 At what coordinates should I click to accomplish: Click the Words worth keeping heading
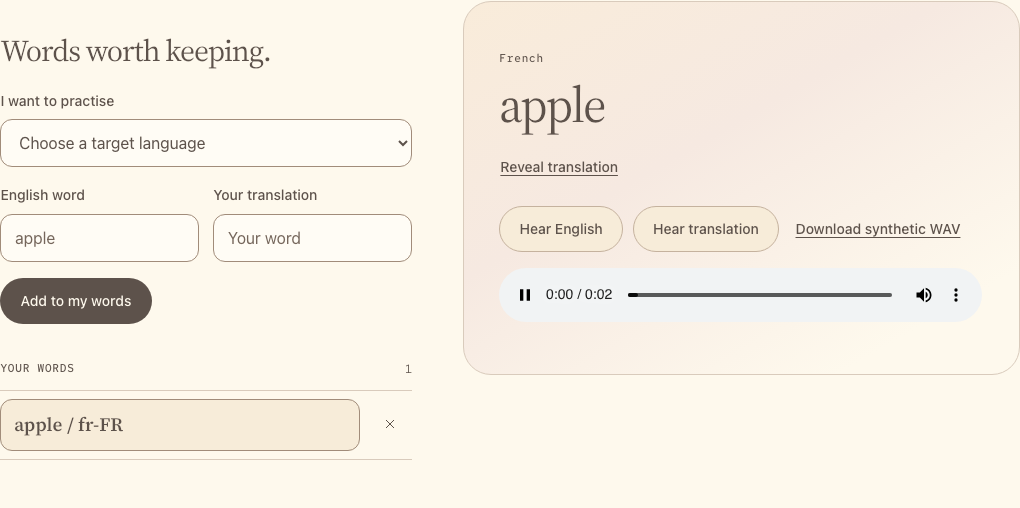coord(135,51)
